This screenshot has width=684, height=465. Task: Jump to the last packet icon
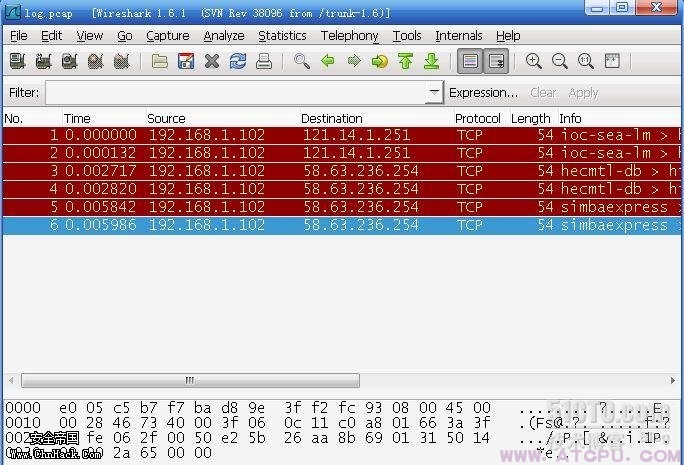[x=431, y=61]
